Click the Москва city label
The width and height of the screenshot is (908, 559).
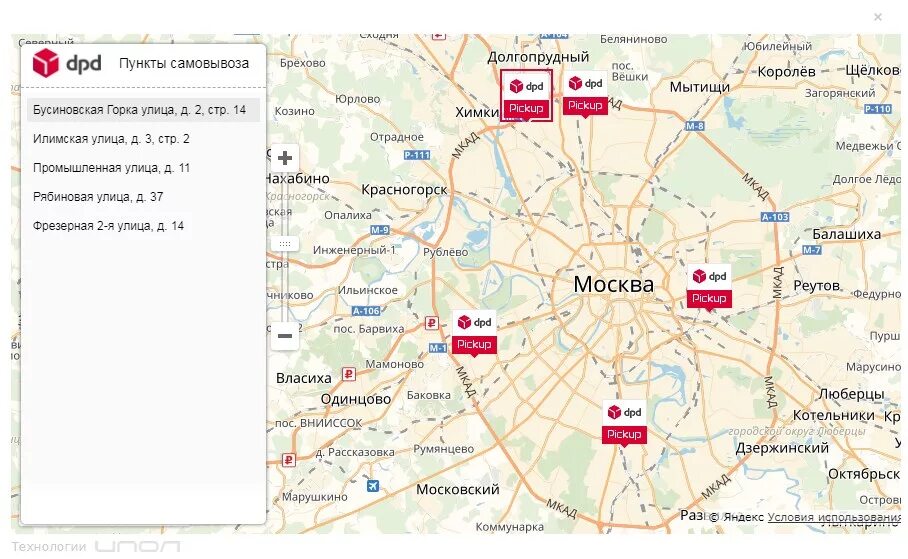click(x=613, y=284)
